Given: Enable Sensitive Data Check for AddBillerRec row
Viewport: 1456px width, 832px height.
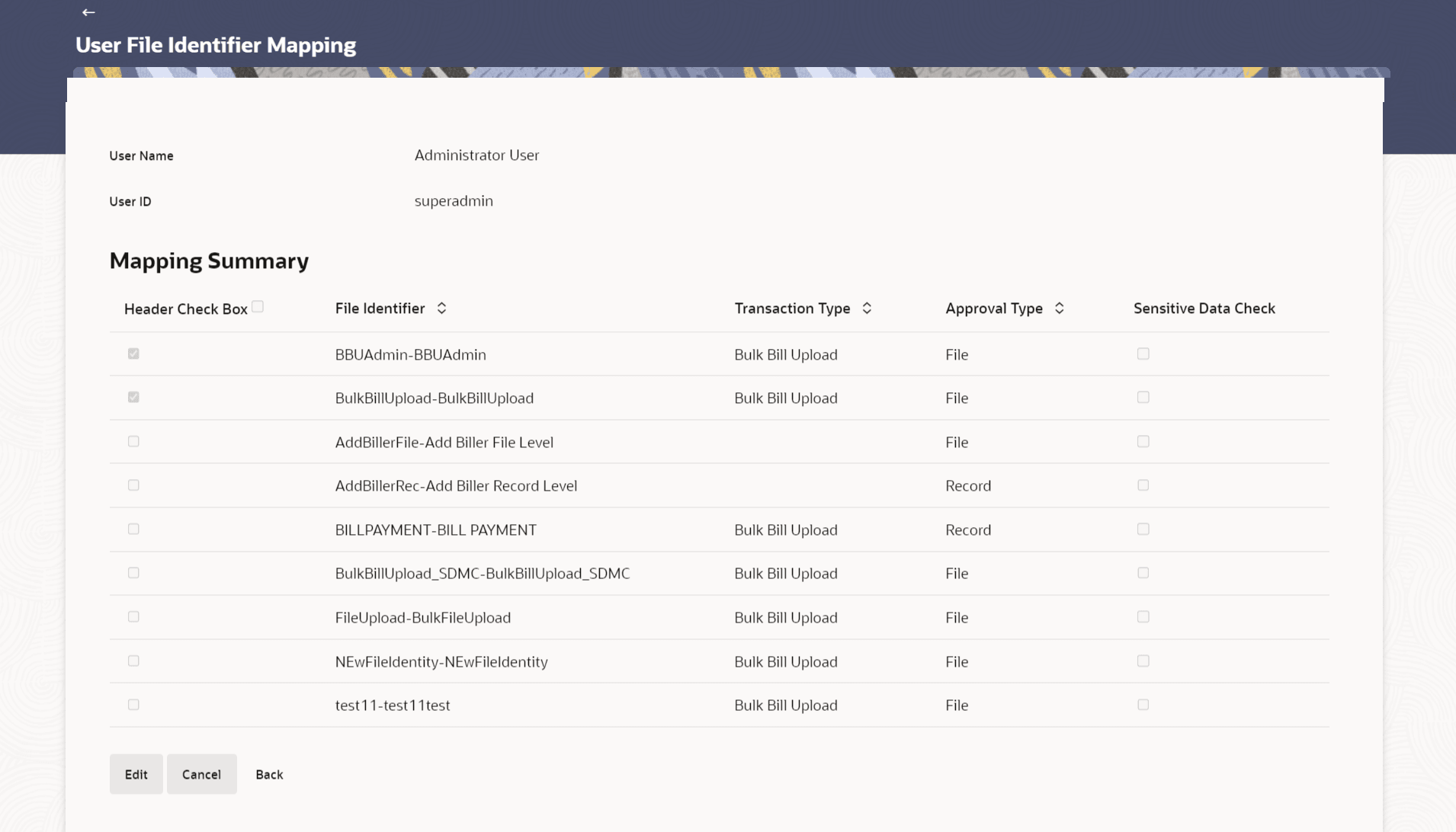Looking at the screenshot, I should coord(1143,485).
